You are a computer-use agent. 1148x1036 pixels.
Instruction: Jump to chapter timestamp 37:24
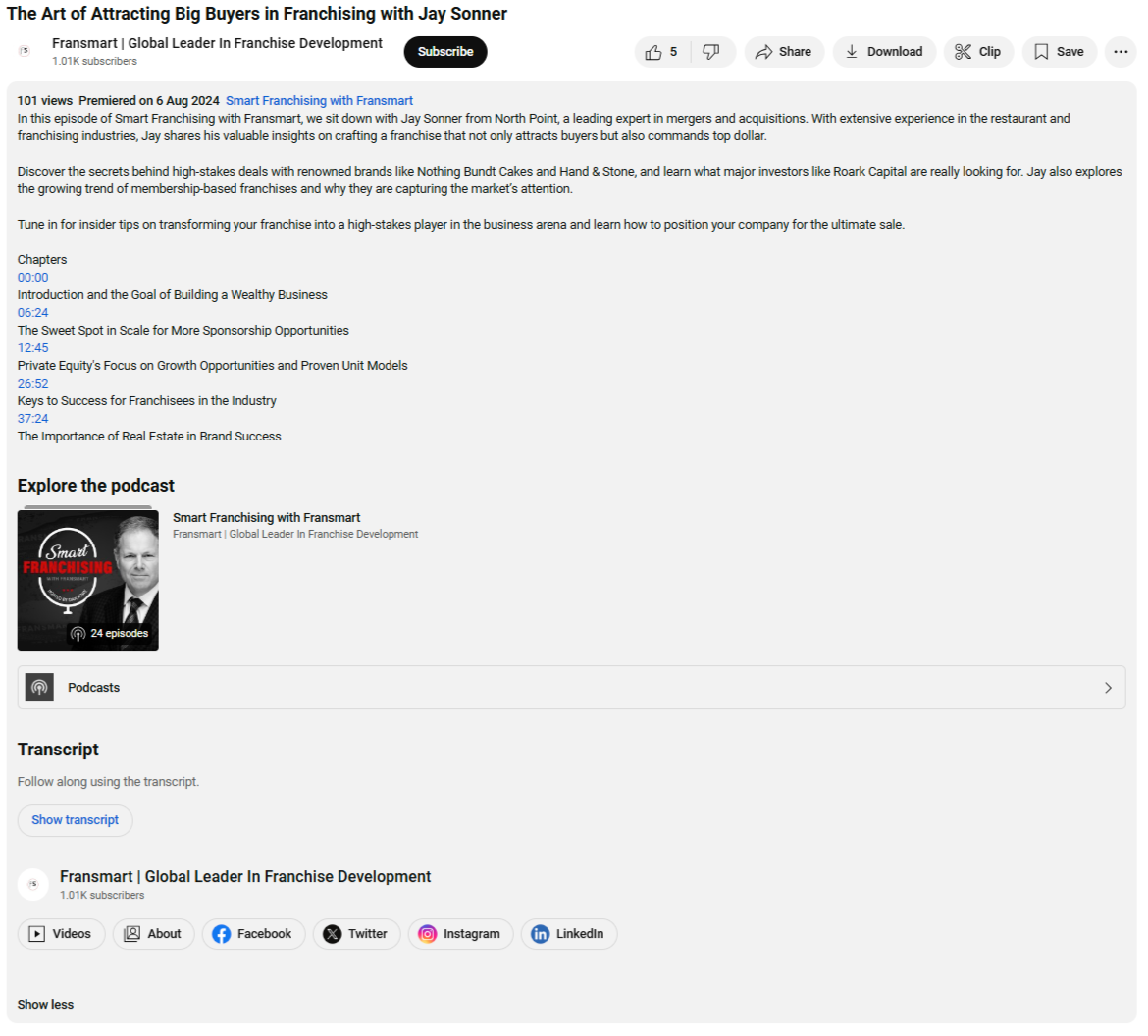[x=33, y=419]
